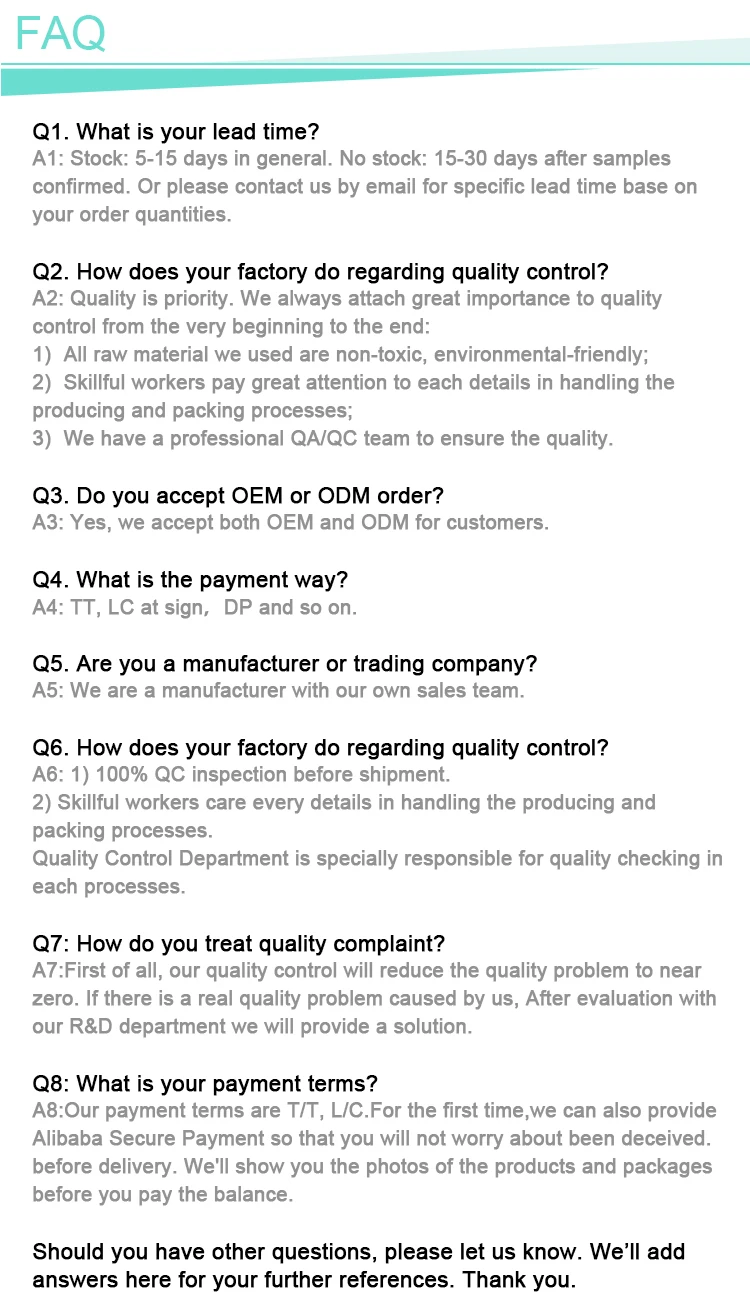Click A6 100% QC inspection text
This screenshot has width=750, height=1316.
pos(240,774)
